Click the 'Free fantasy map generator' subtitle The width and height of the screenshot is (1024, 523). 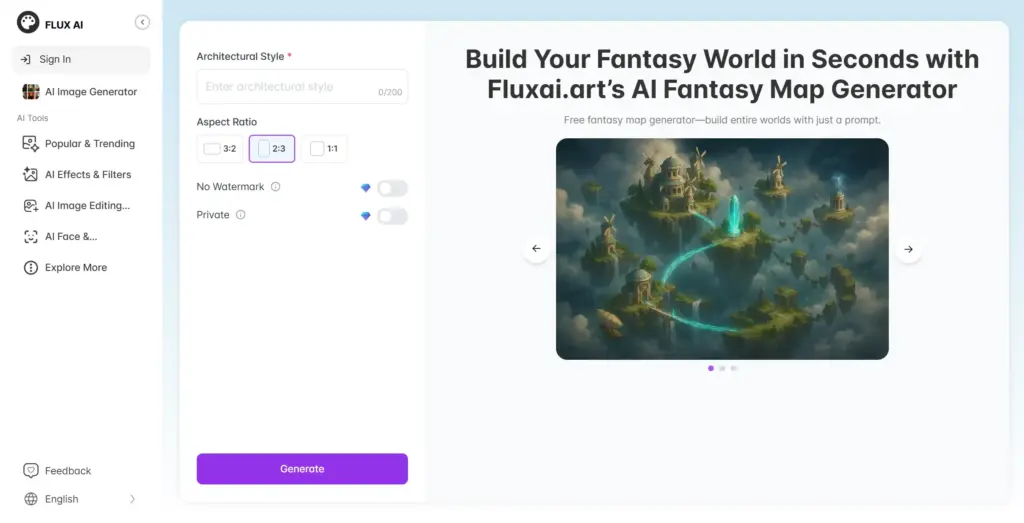pyautogui.click(x=722, y=120)
